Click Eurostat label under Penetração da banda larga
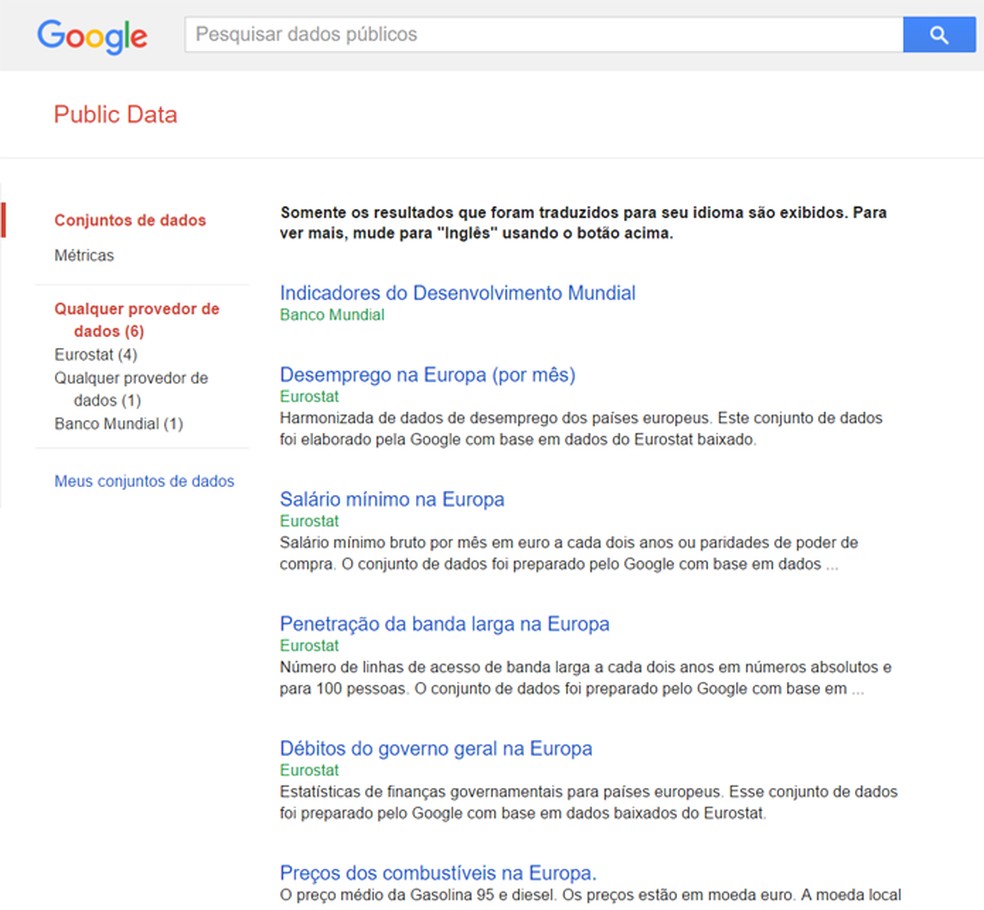984x910 pixels. (309, 645)
